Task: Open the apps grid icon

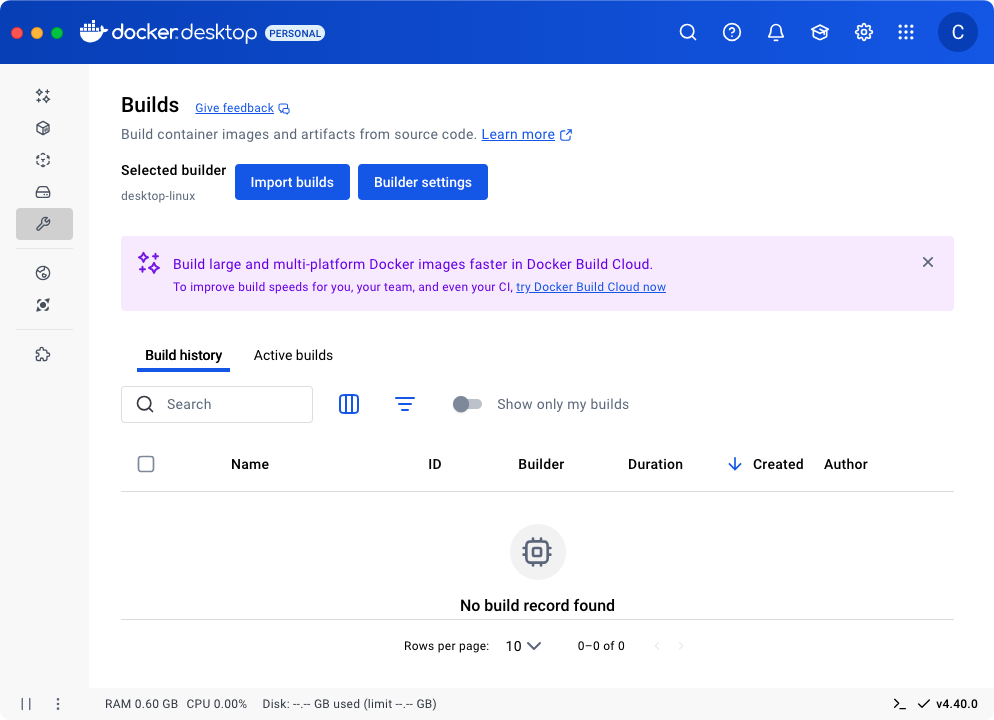Action: [906, 32]
